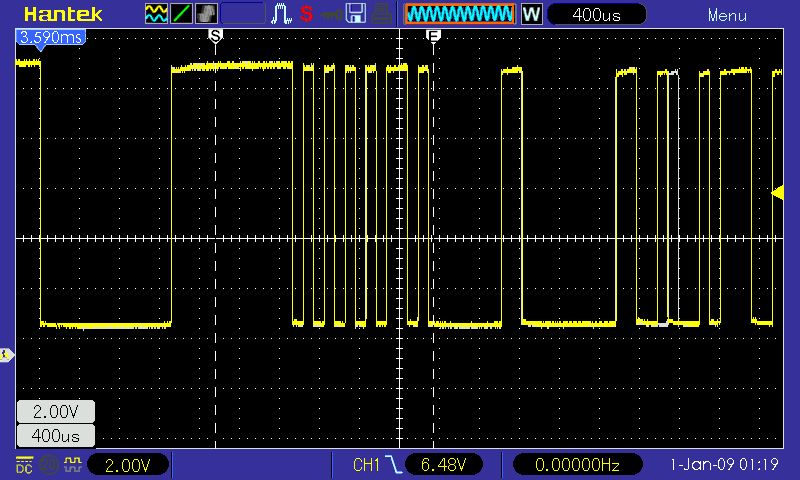The image size is (800, 480).
Task: Select the yellow and cyan waveform display icon
Action: [x=156, y=14]
